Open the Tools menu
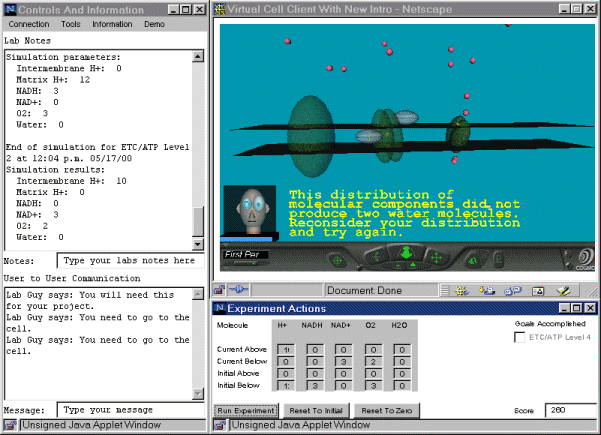 [x=71, y=23]
